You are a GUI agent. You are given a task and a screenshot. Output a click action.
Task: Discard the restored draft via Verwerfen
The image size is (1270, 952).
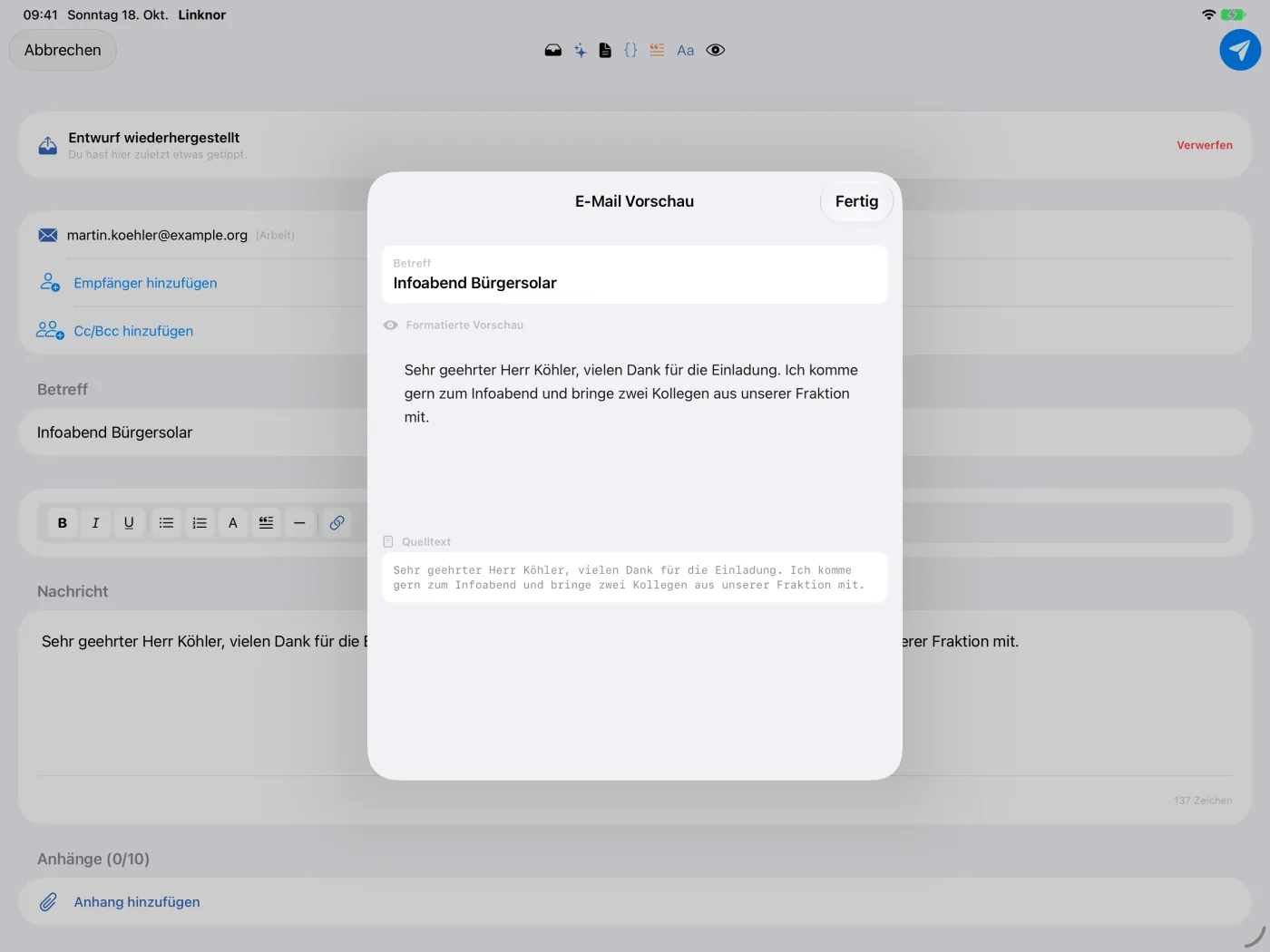1204,145
